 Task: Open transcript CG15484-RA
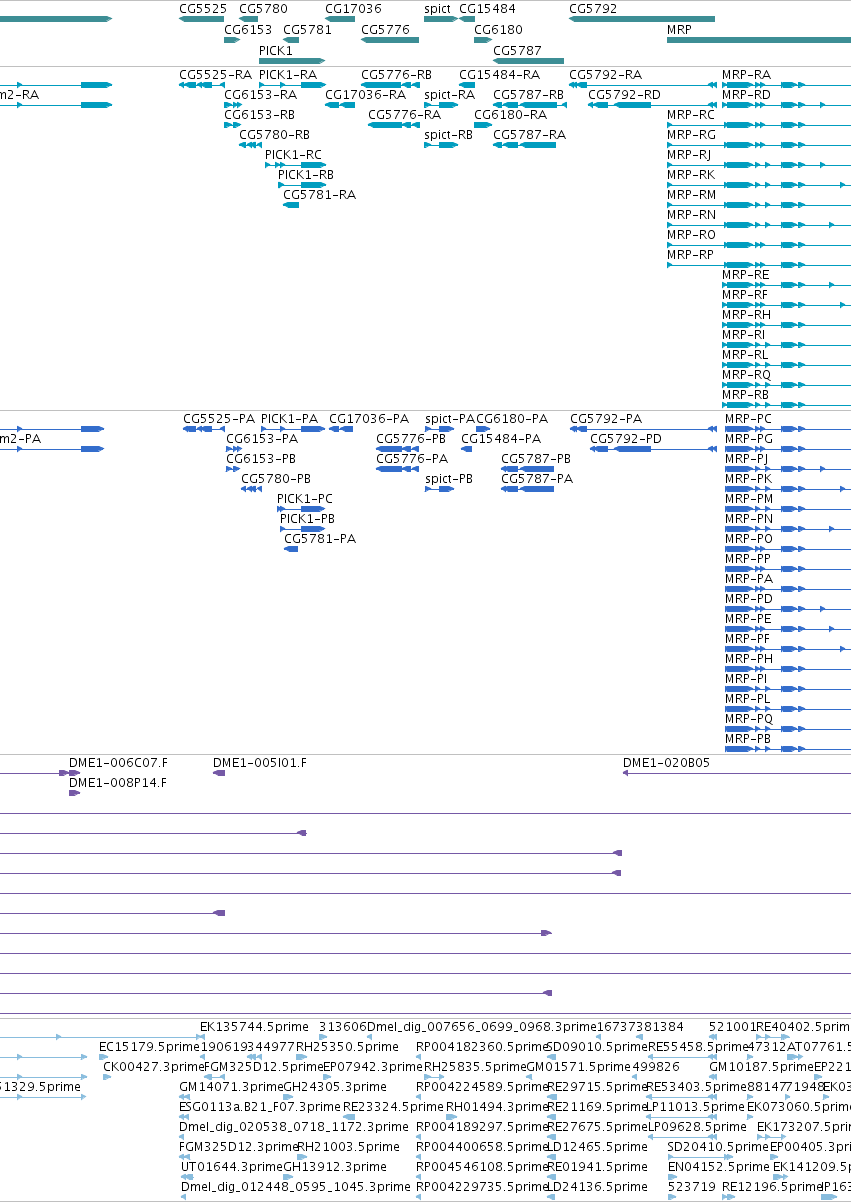click(499, 74)
